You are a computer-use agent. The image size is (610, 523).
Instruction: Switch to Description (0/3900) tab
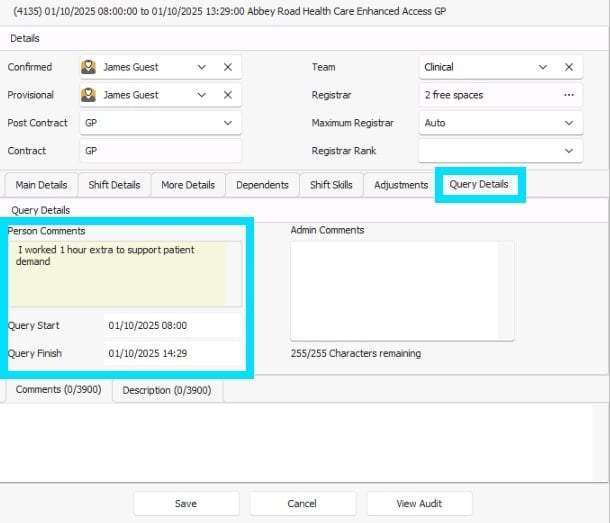pos(167,390)
